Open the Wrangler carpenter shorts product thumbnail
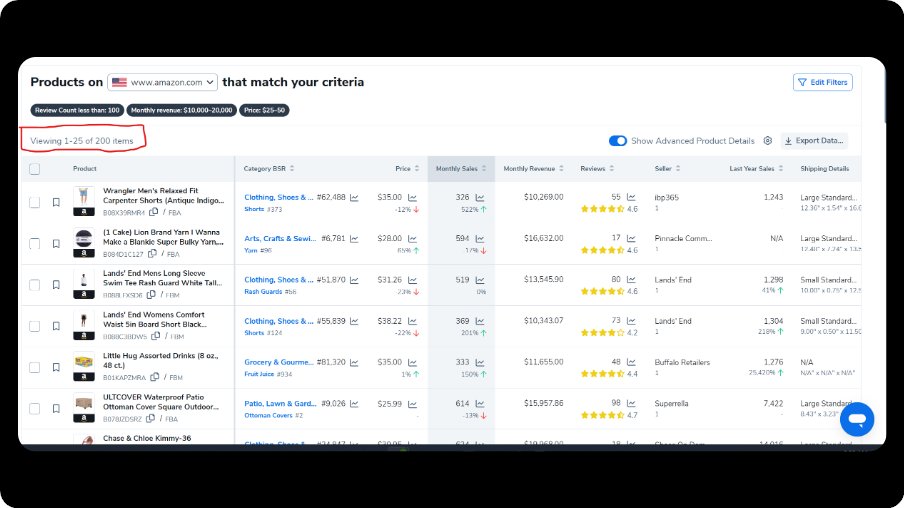The image size is (904, 508). 84,197
